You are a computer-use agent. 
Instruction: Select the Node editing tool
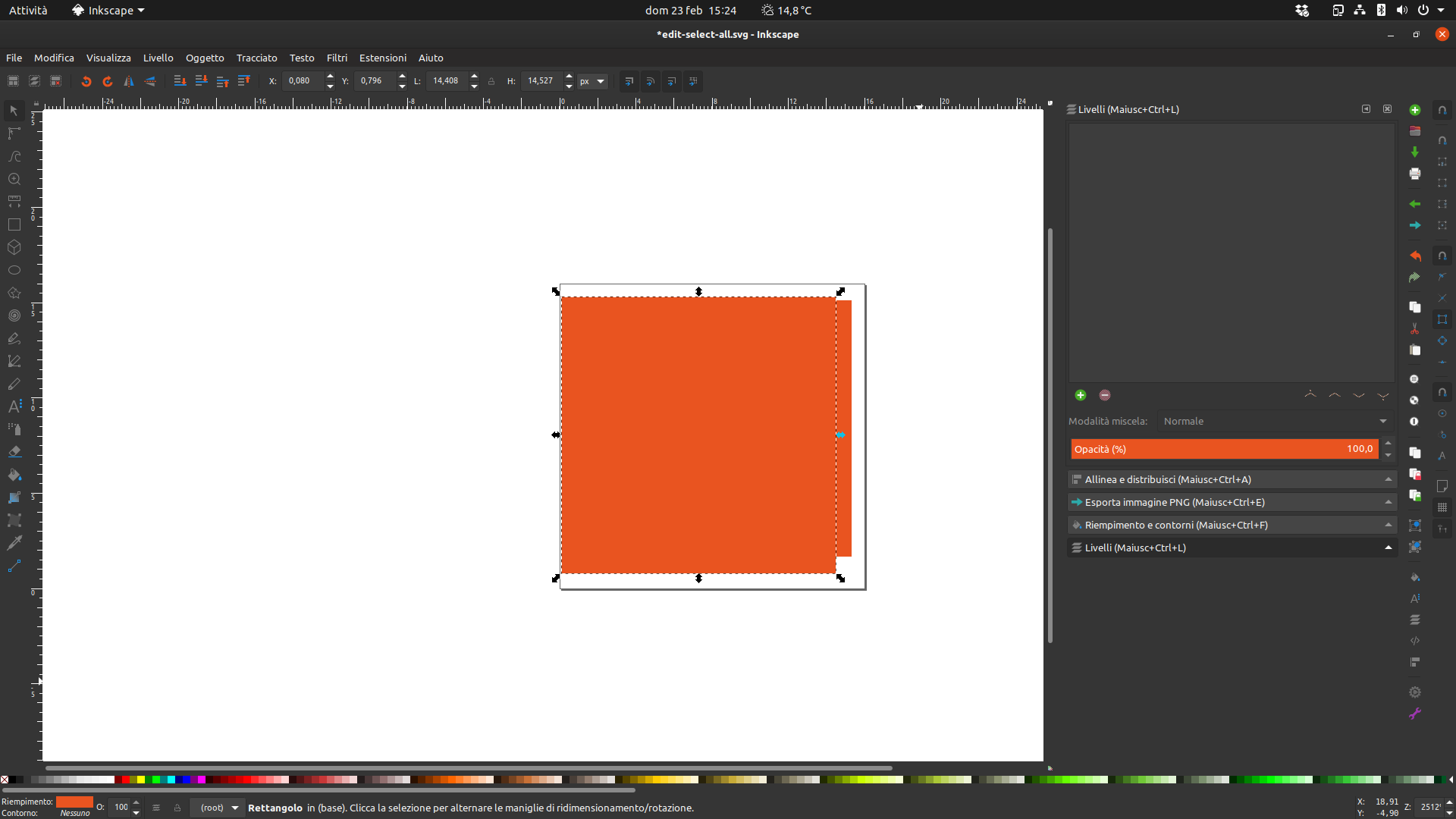(14, 133)
